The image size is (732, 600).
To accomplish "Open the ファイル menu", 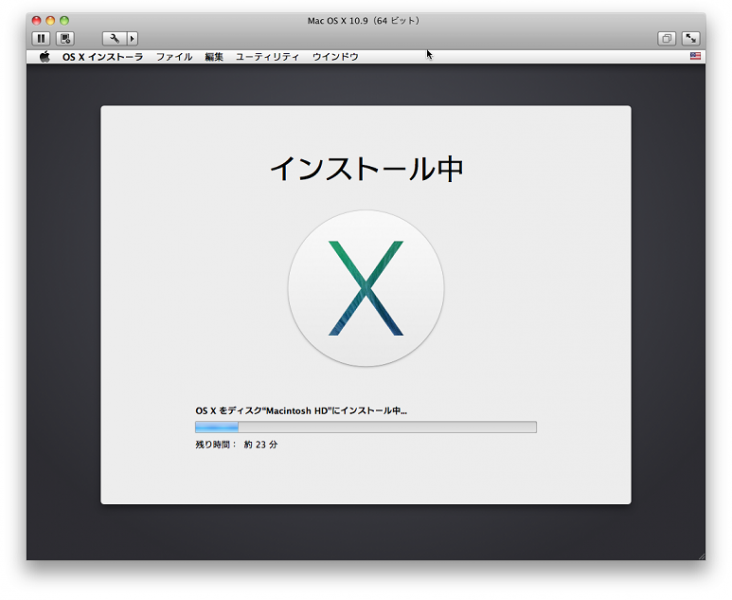I will 174,57.
